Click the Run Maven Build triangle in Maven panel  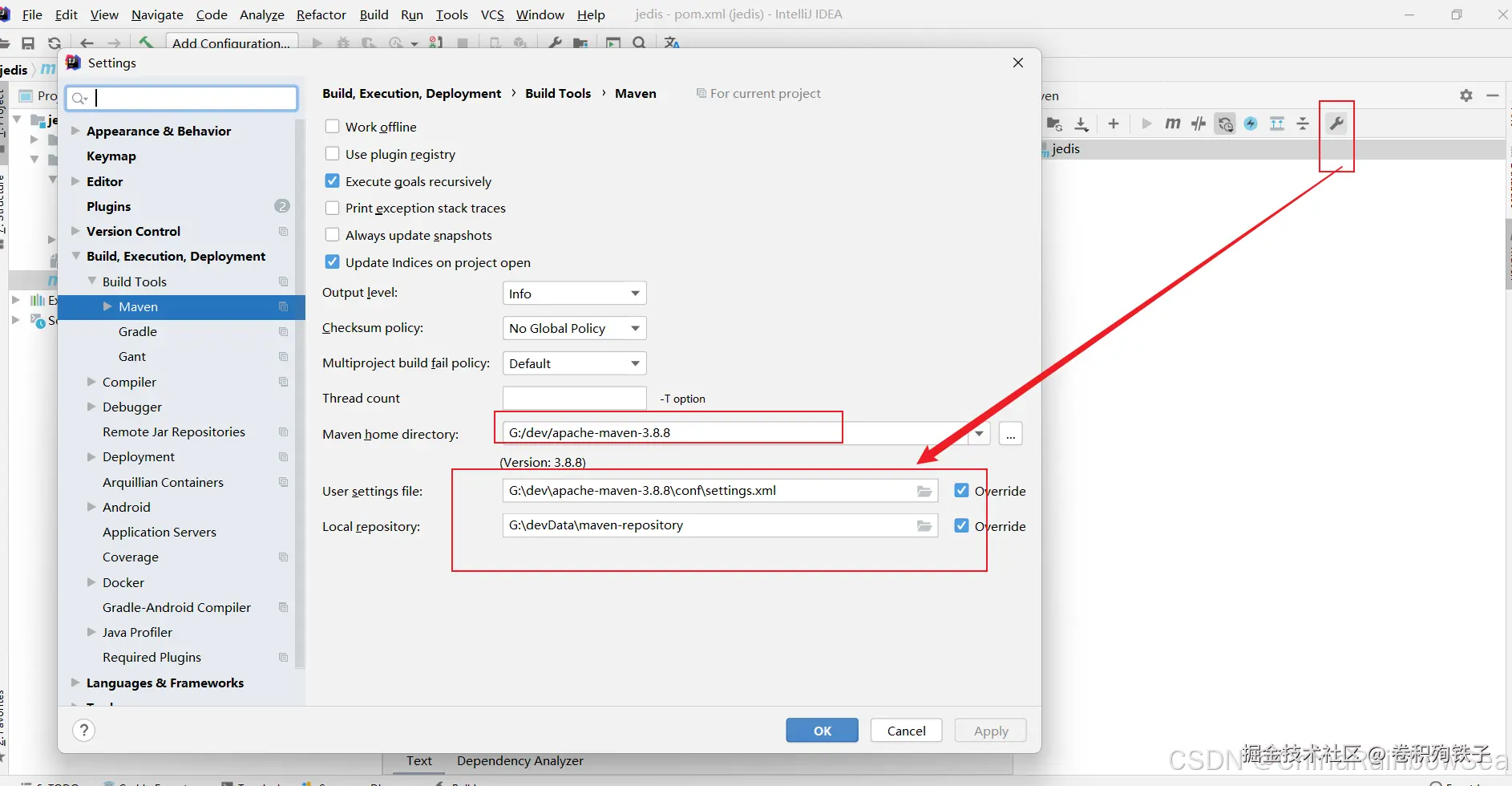pos(1146,124)
